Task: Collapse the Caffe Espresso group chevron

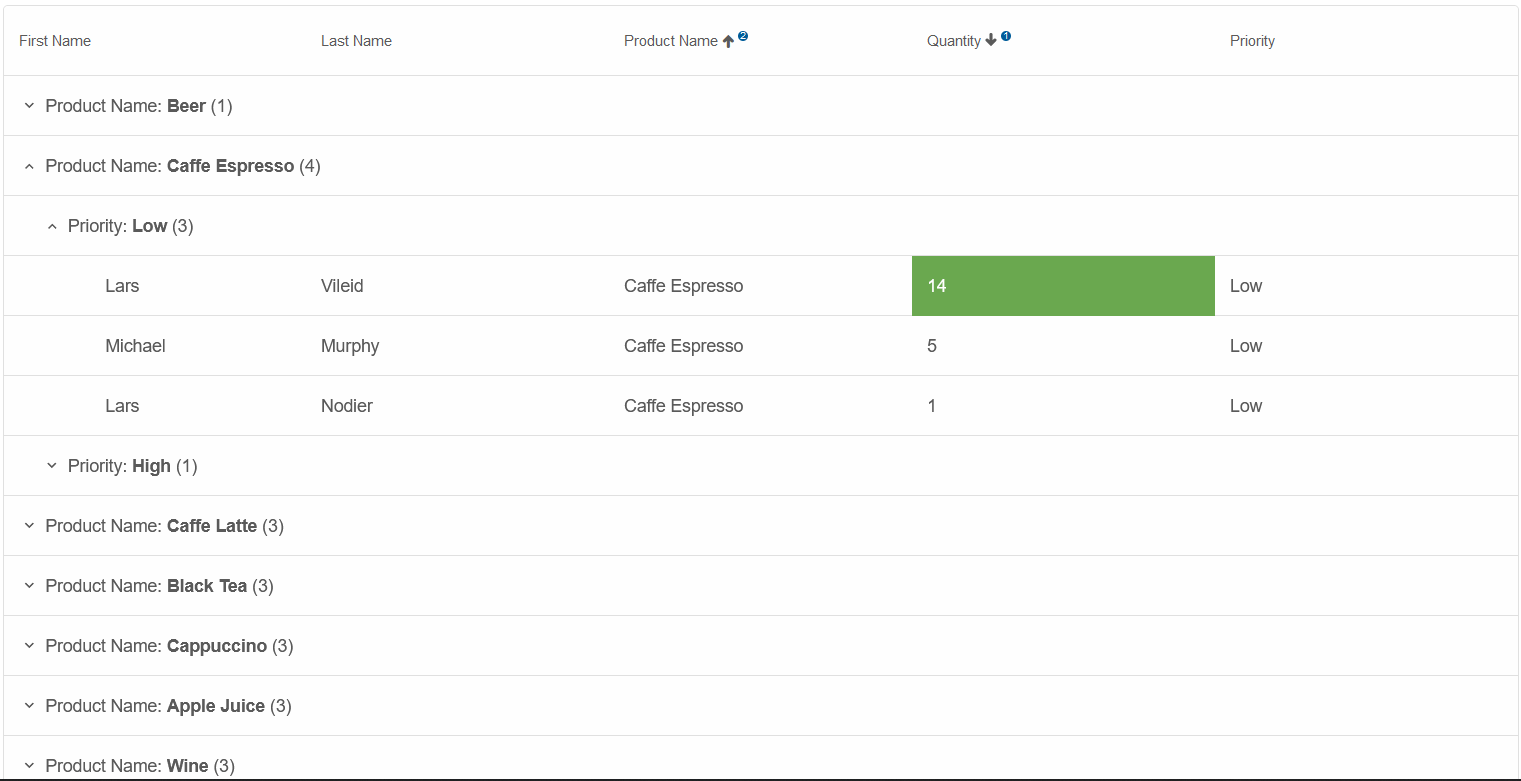Action: click(29, 166)
